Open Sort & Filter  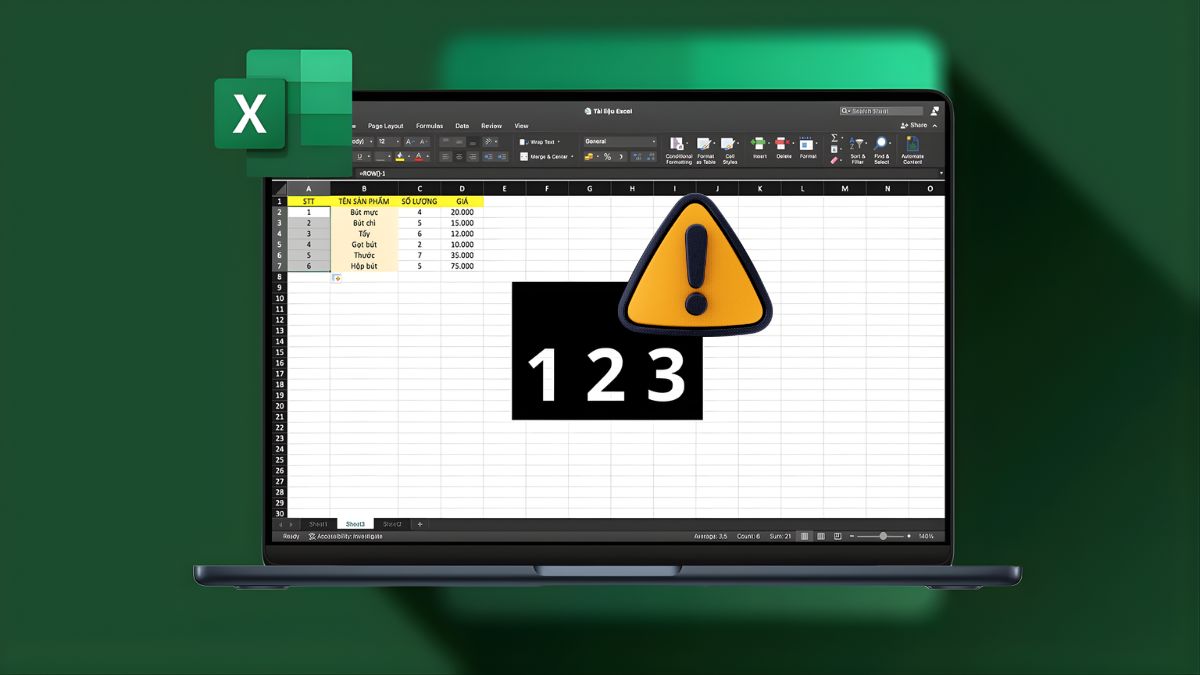857,143
